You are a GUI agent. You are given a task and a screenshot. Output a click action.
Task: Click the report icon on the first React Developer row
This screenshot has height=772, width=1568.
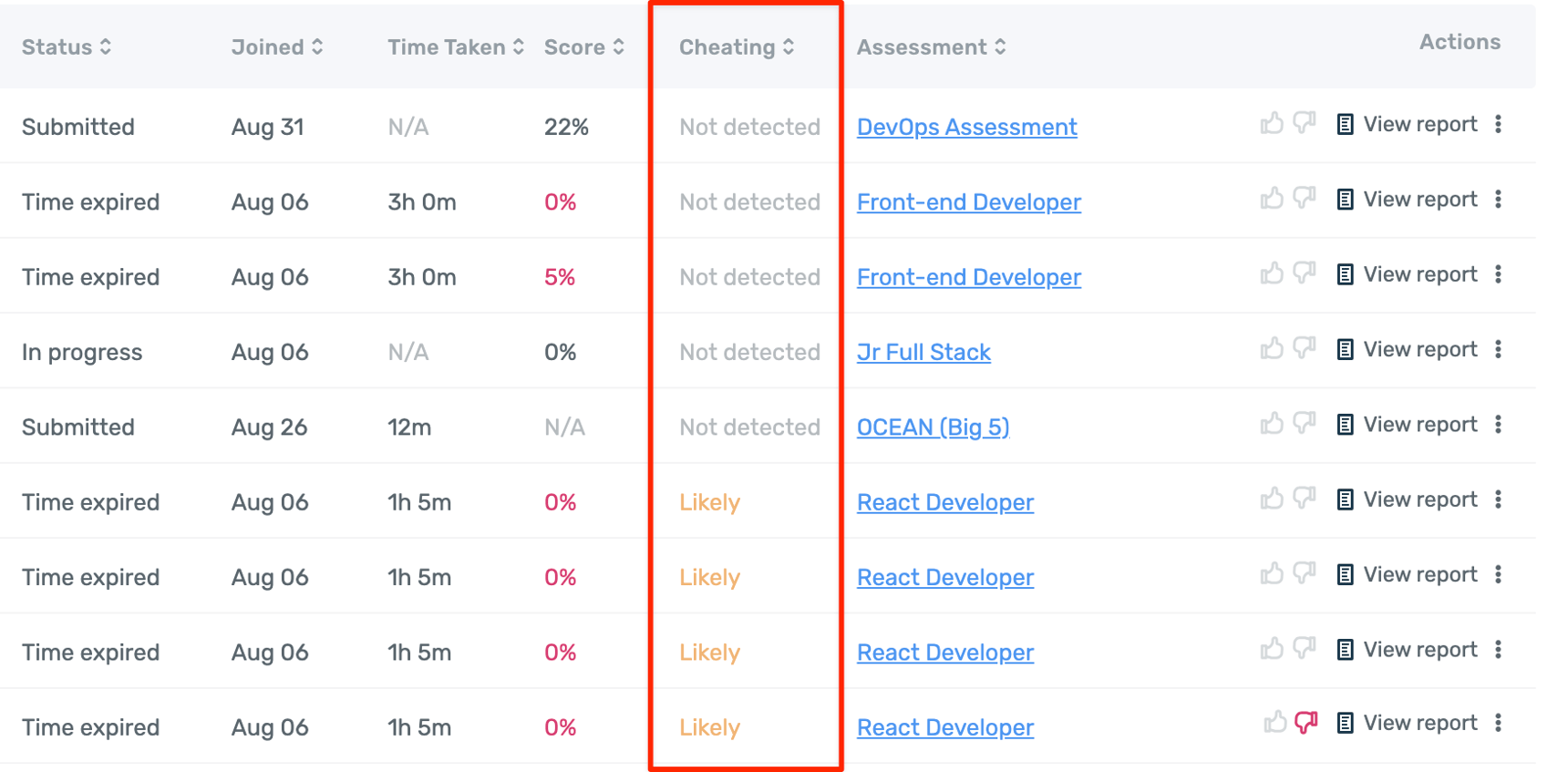tap(1346, 499)
